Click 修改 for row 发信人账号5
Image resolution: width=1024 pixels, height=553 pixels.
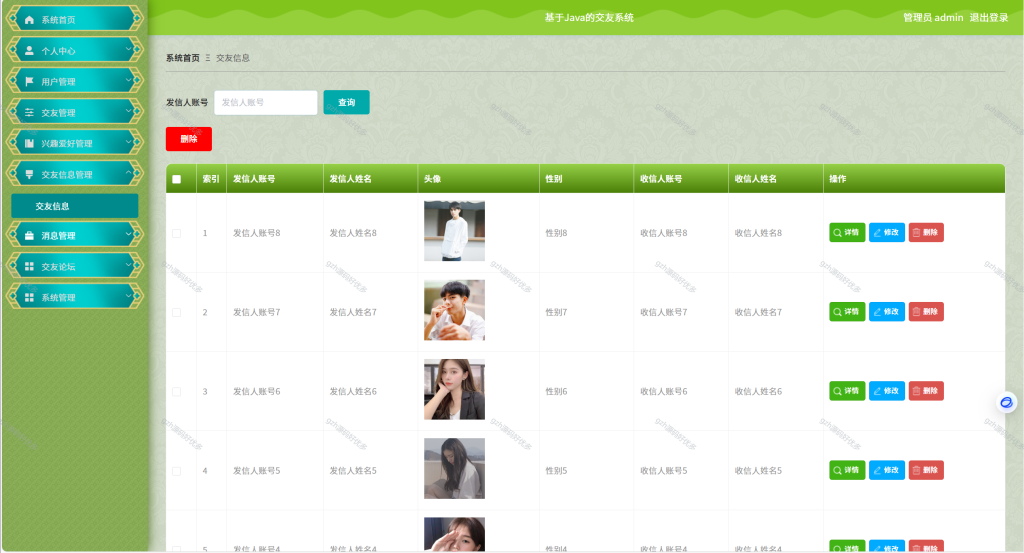[x=887, y=470]
